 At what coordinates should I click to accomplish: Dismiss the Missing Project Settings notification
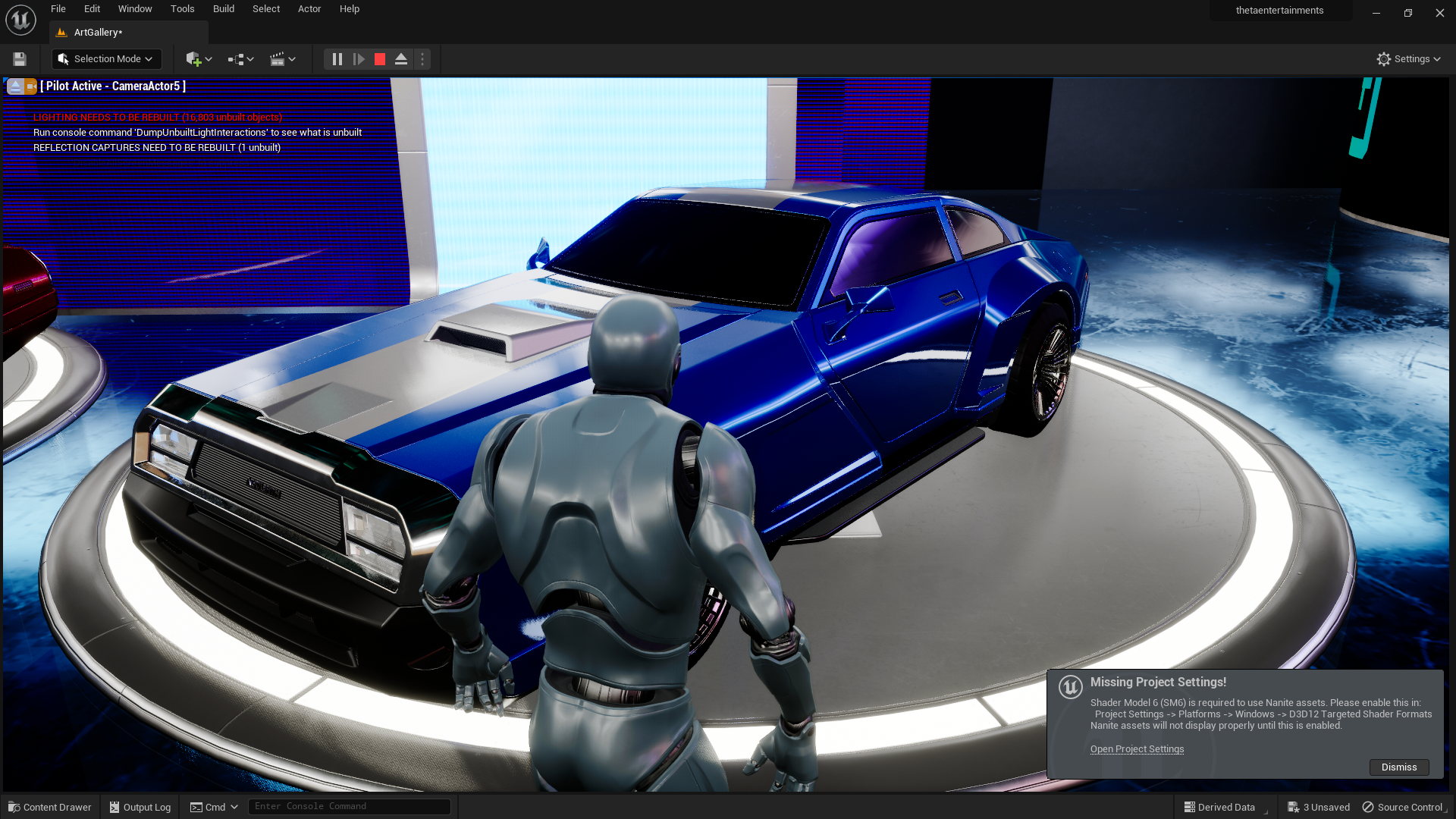tap(1398, 767)
